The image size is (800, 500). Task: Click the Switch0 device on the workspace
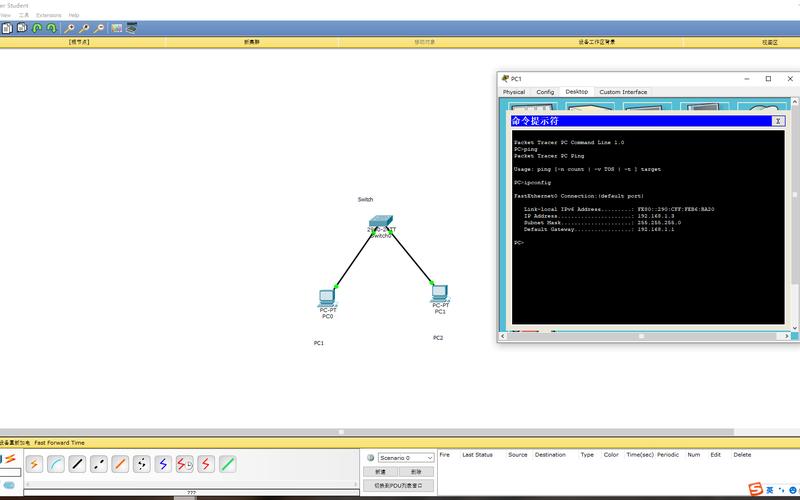pyautogui.click(x=381, y=222)
